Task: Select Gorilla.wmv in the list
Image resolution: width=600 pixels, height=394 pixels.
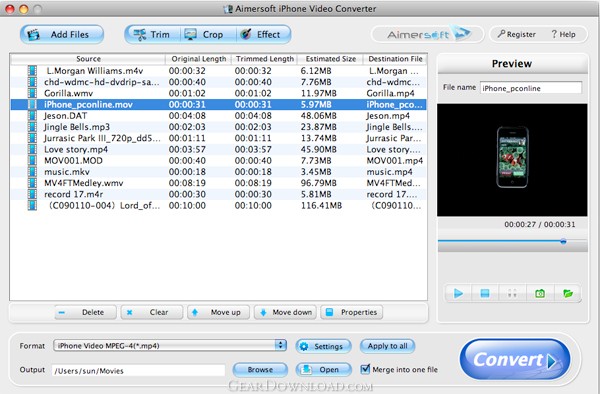Action: 218,93
